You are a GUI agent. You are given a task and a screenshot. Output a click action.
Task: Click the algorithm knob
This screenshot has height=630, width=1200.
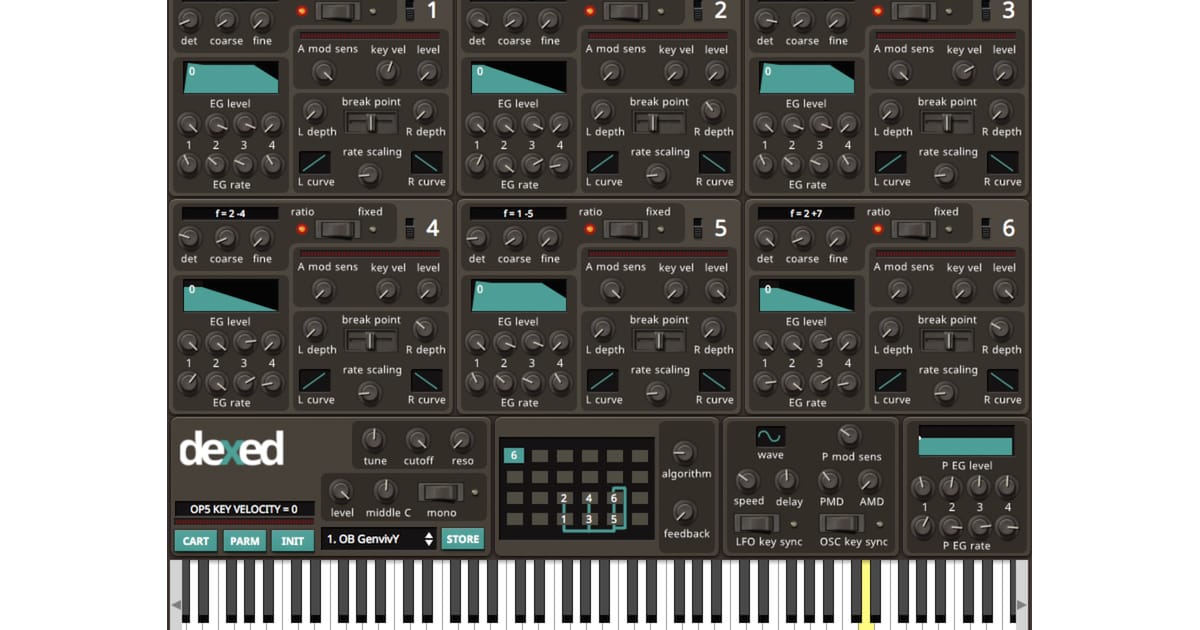pyautogui.click(x=684, y=452)
